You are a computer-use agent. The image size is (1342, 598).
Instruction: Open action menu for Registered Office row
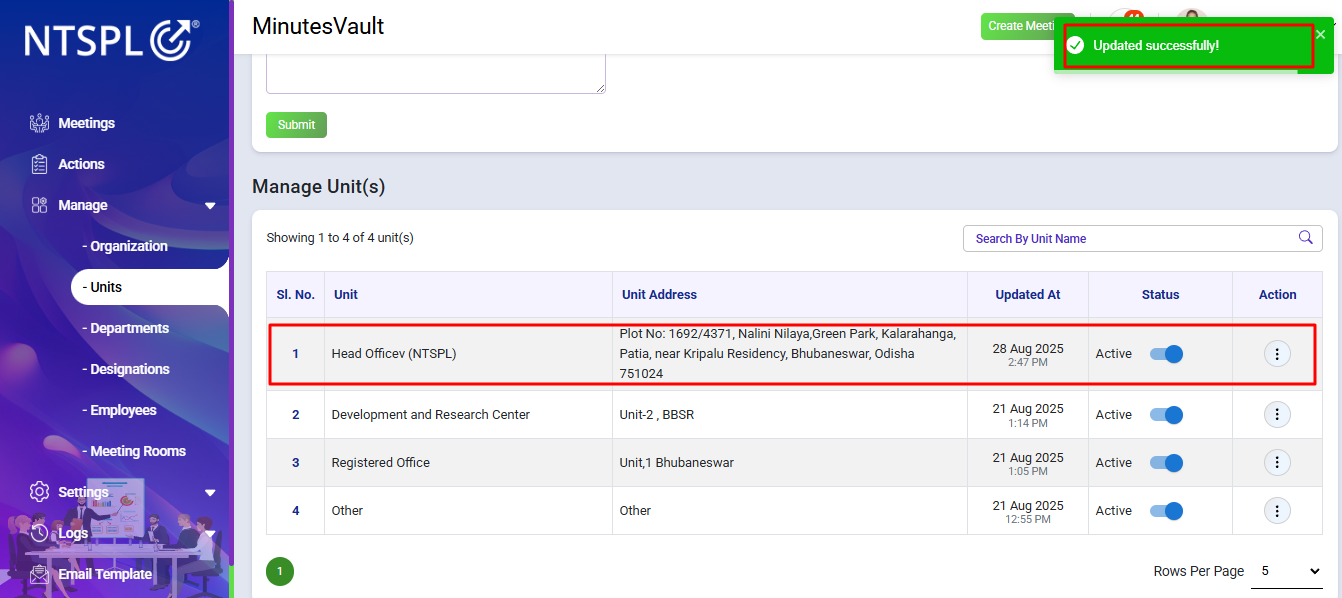[1277, 462]
